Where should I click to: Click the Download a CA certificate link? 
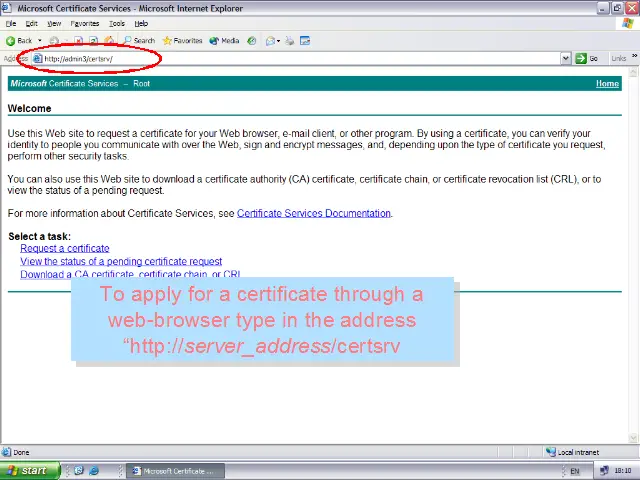(130, 274)
